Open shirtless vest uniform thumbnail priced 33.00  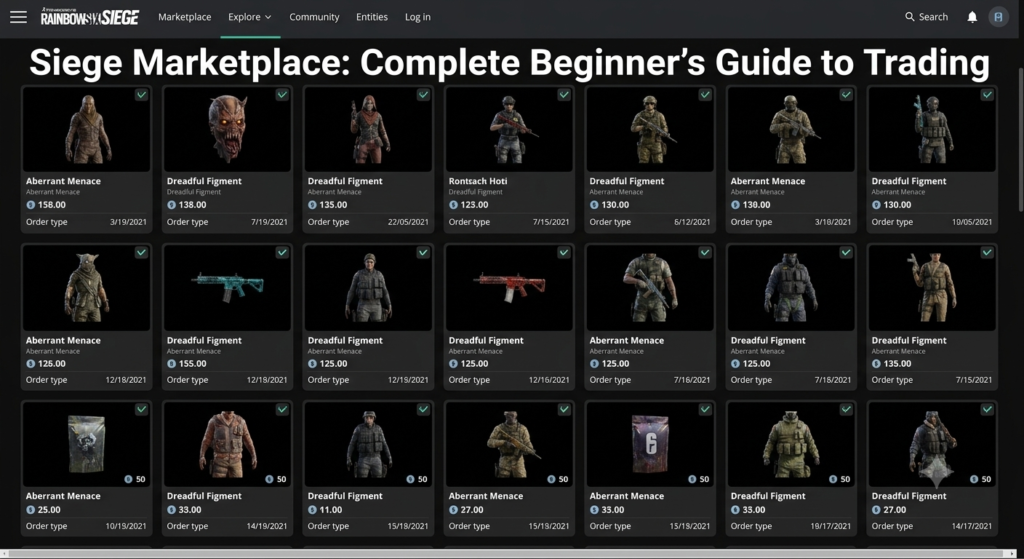pyautogui.click(x=227, y=445)
